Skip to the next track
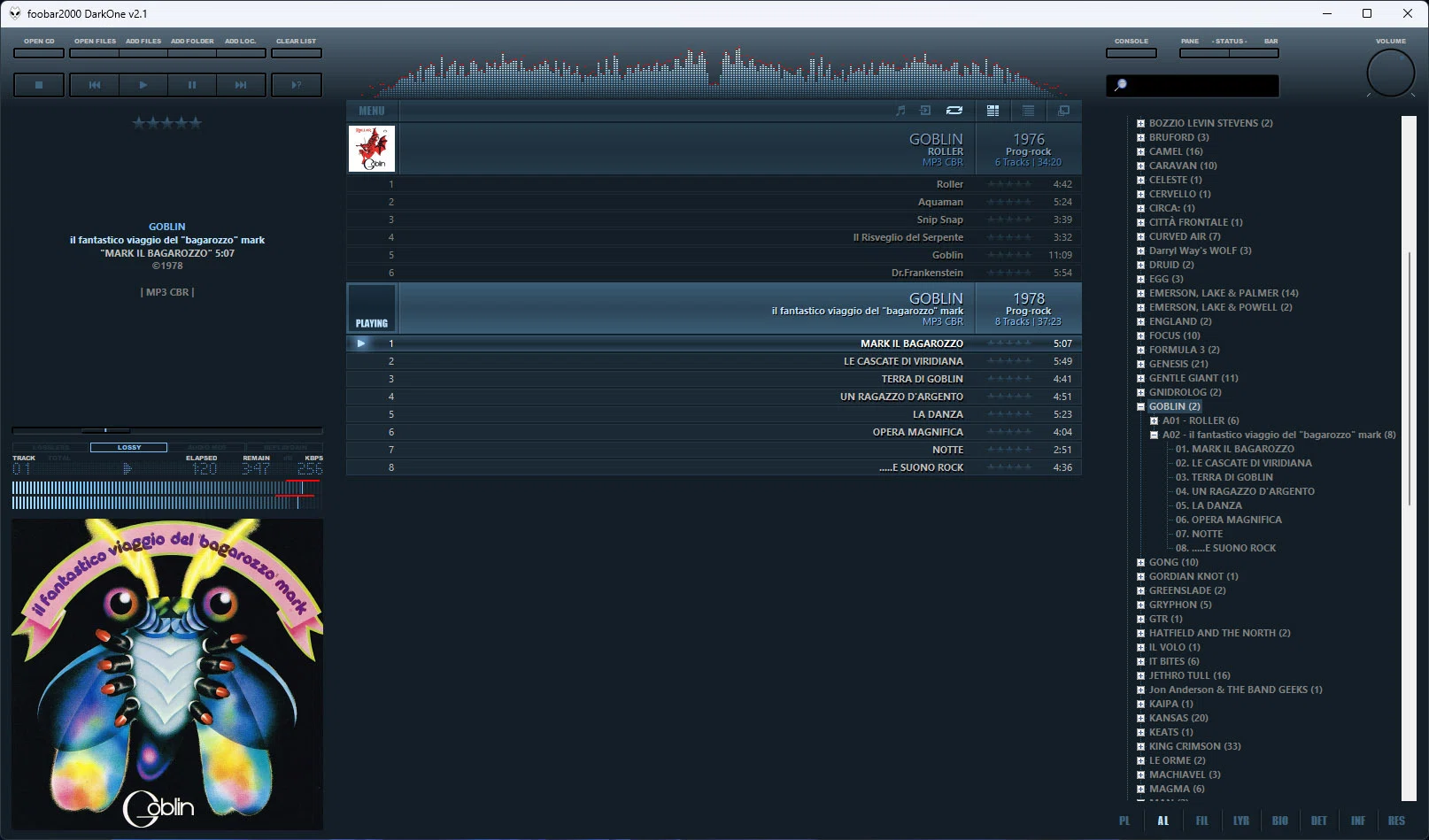Screen dimensions: 1429x840 (241, 85)
